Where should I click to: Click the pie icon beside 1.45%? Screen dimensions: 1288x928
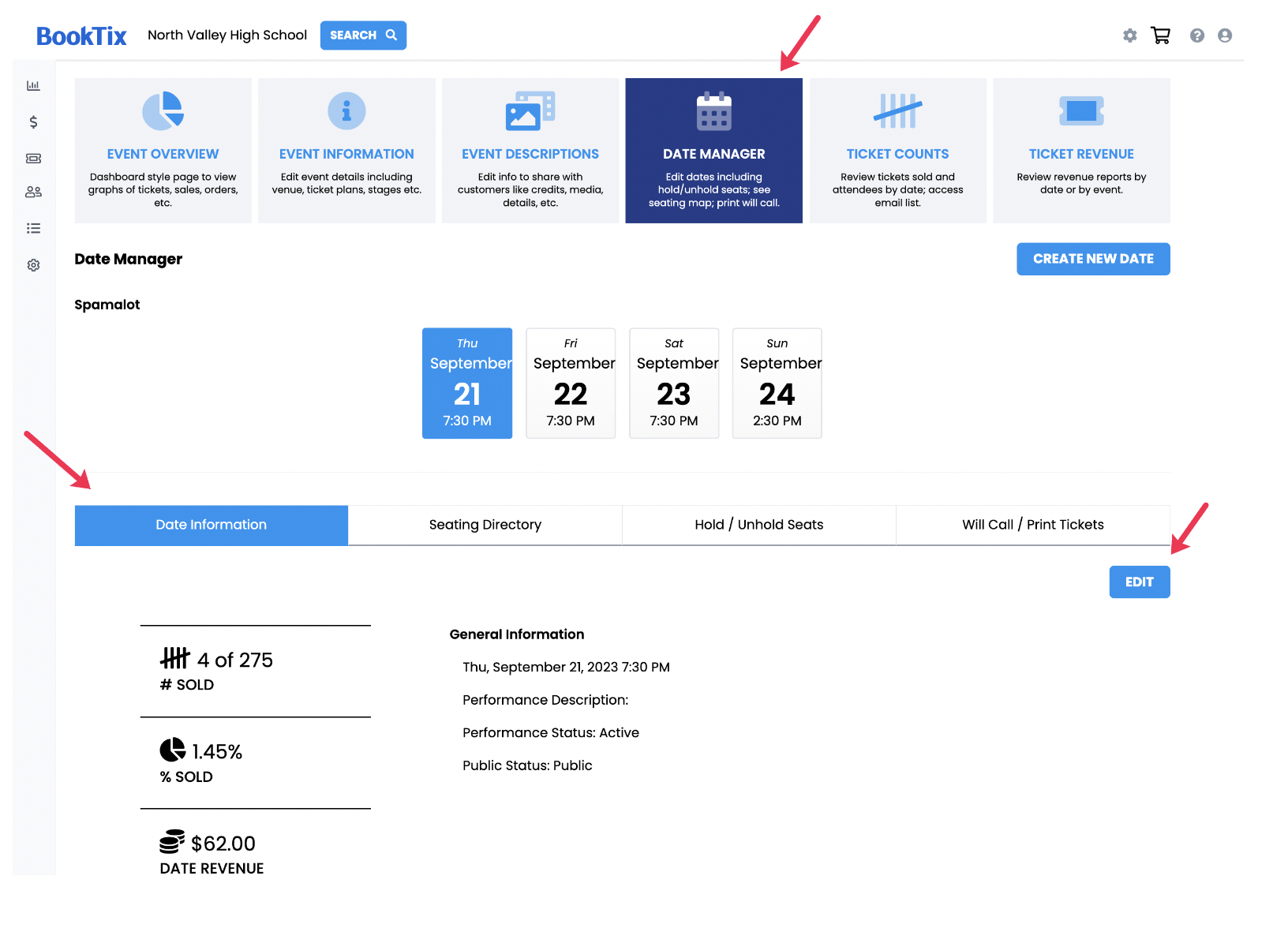[173, 750]
